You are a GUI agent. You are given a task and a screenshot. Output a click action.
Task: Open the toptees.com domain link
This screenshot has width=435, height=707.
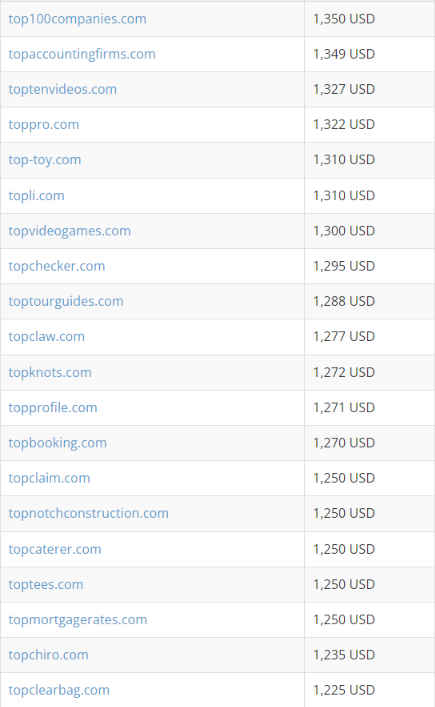tap(46, 584)
